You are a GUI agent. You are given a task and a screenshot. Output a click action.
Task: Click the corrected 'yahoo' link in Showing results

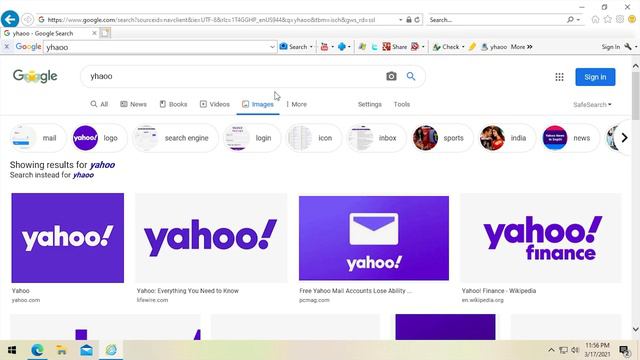[102, 165]
